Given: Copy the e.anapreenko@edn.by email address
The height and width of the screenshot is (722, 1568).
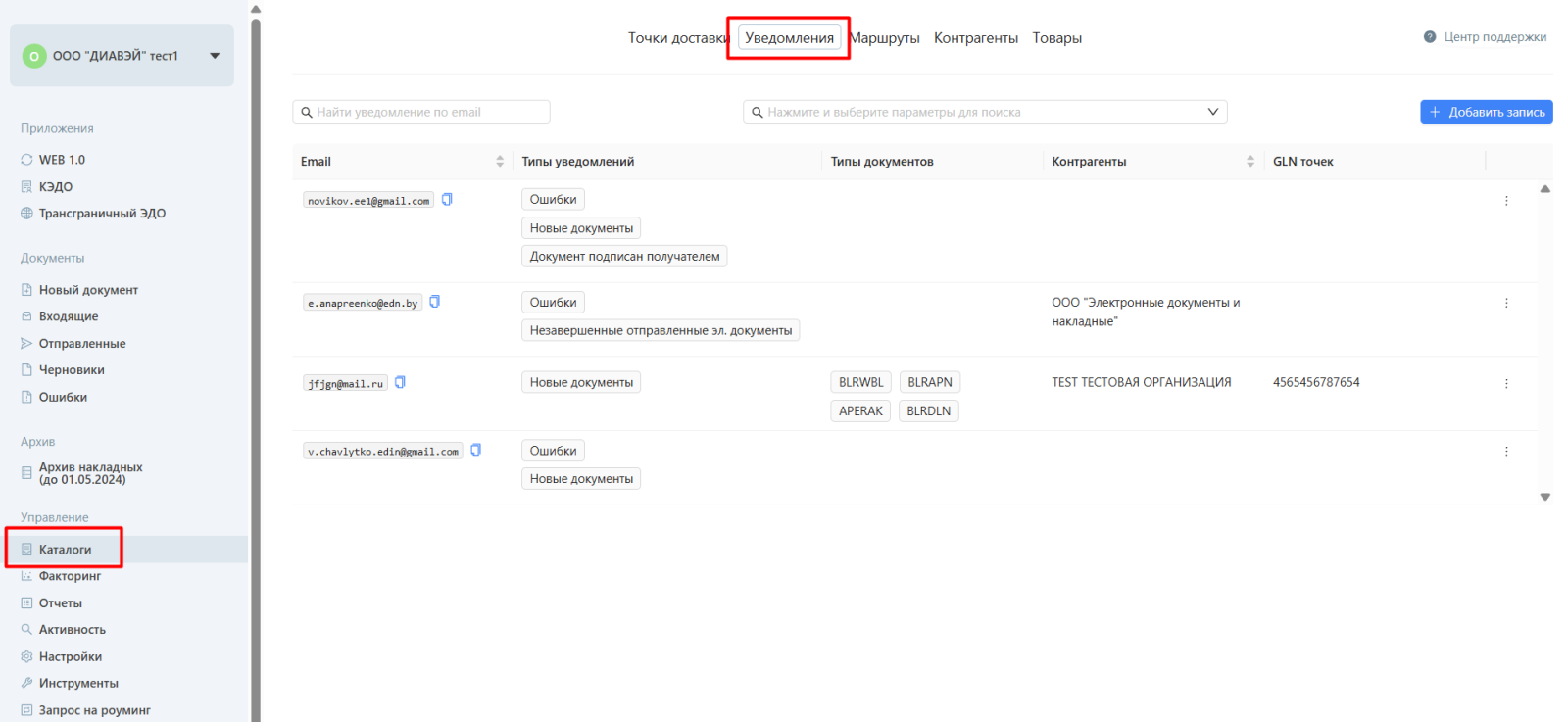Looking at the screenshot, I should tap(435, 302).
